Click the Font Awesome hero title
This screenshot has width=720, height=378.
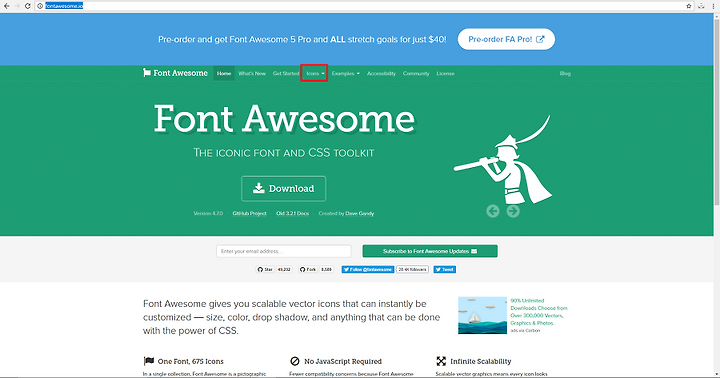[284, 119]
